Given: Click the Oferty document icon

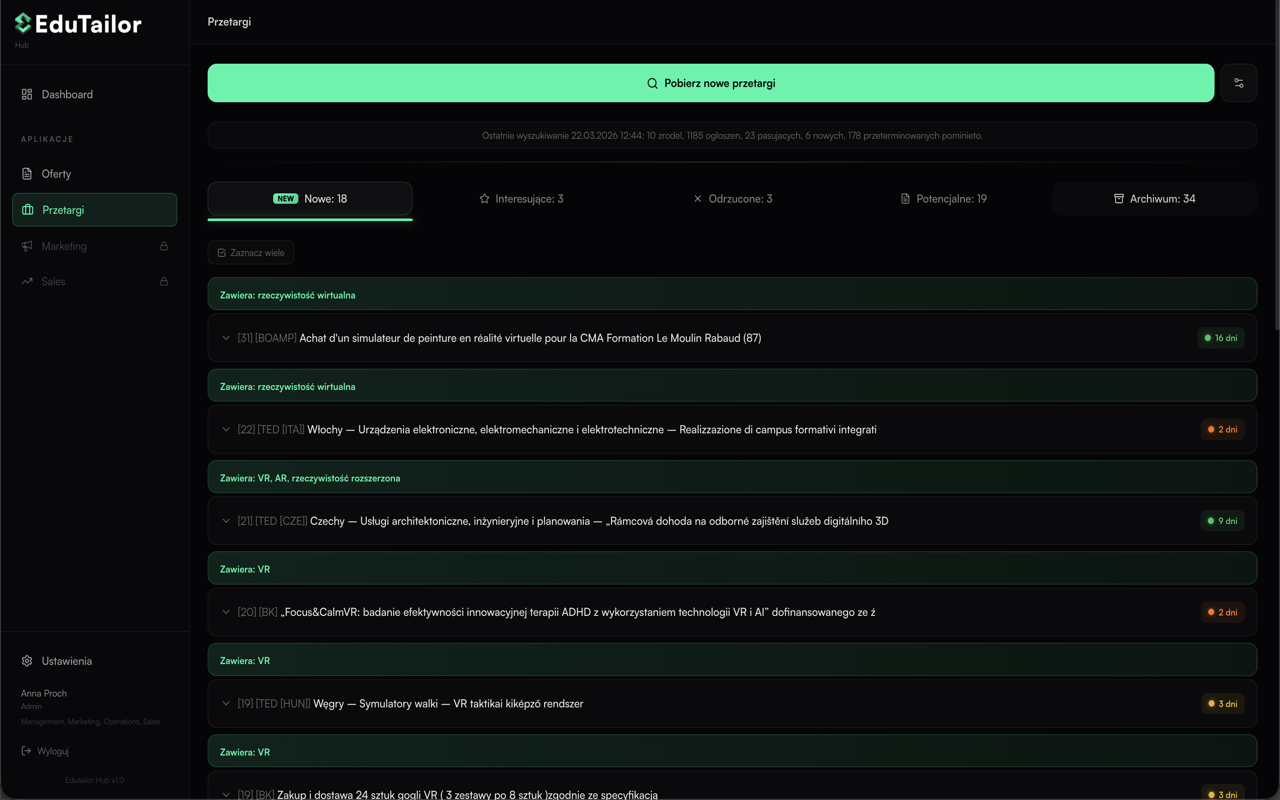Looking at the screenshot, I should (27, 174).
